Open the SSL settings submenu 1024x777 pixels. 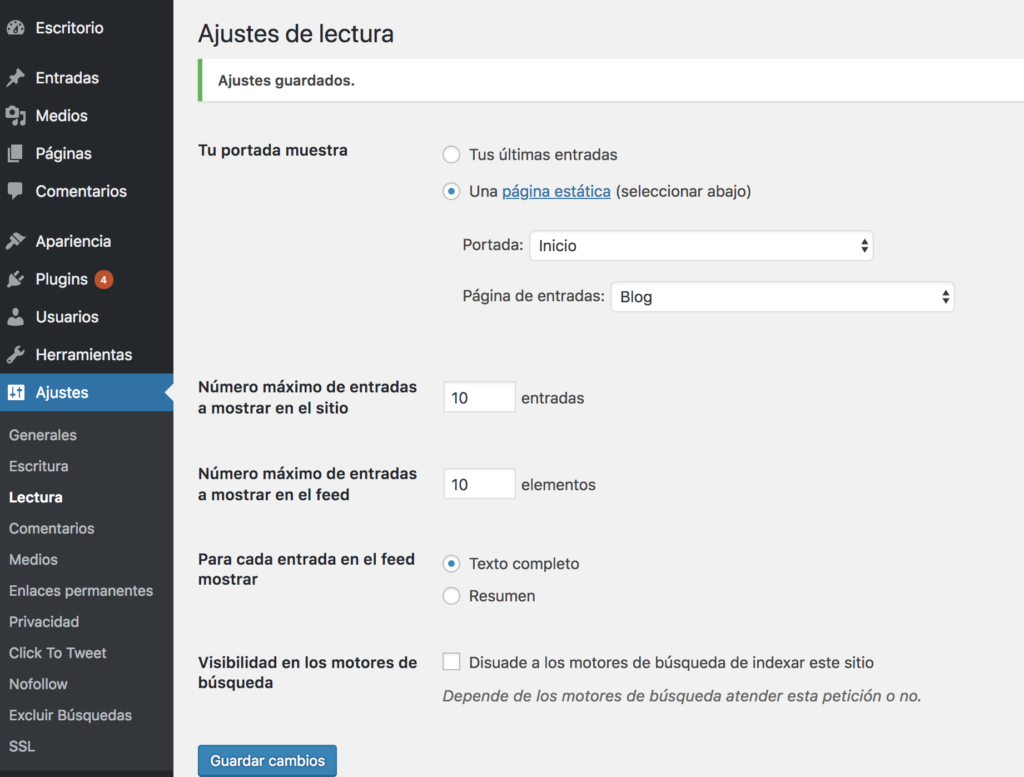(22, 746)
